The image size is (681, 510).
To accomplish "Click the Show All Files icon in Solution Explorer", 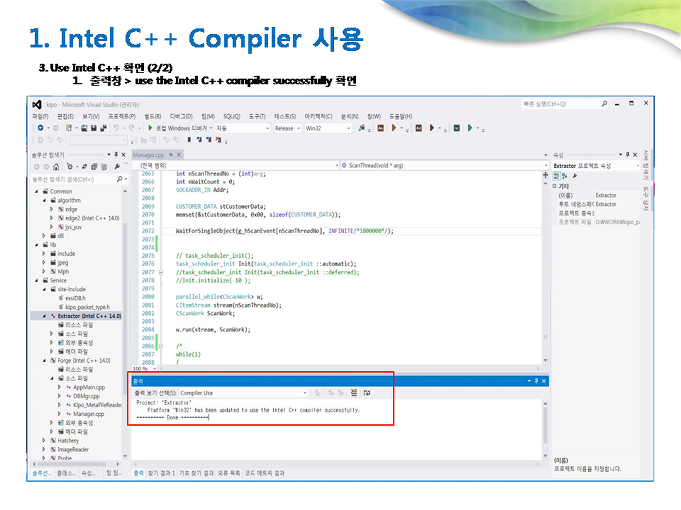I will (x=104, y=167).
